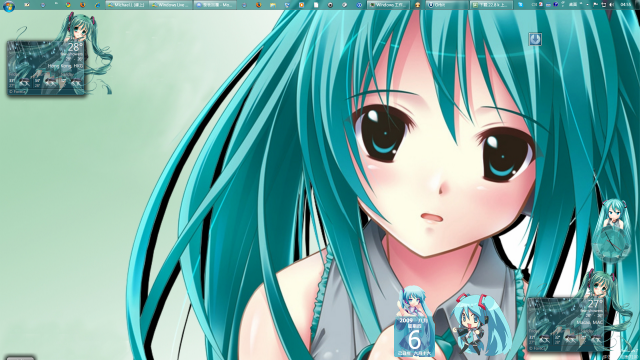
Task: Open the system tray volume icon
Action: 611,5
